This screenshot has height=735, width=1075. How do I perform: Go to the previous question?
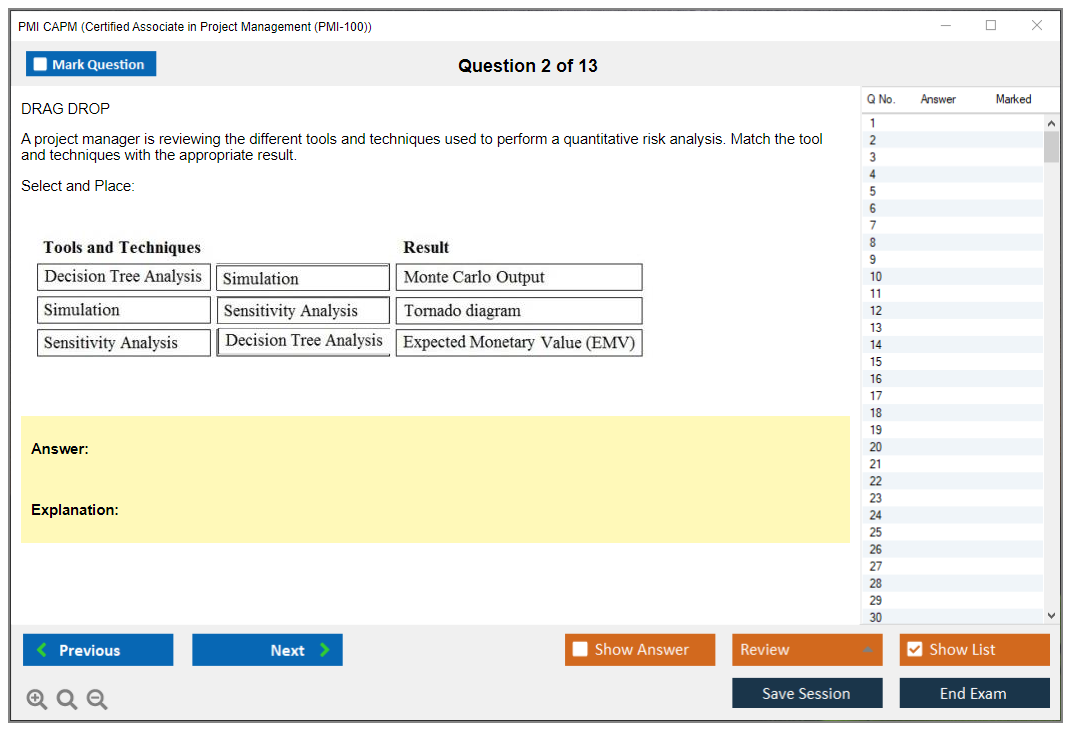98,650
